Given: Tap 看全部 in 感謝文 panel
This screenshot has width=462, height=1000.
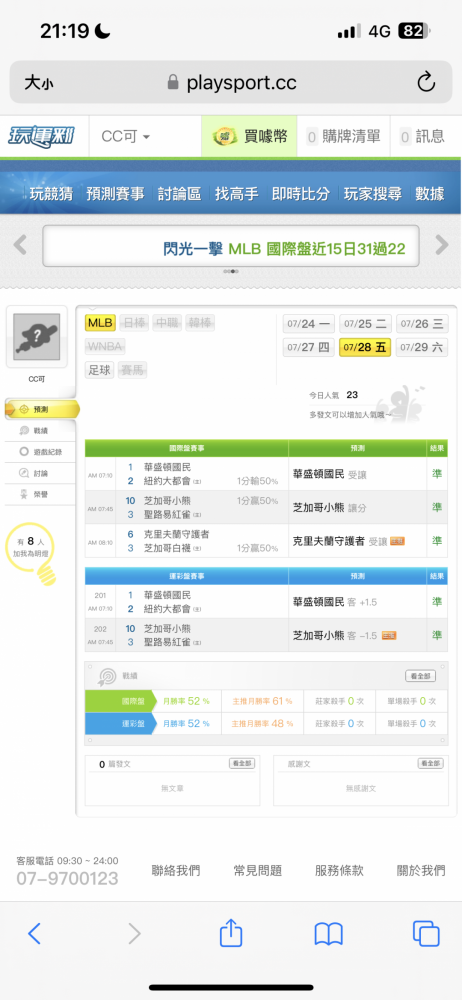Looking at the screenshot, I should point(430,763).
